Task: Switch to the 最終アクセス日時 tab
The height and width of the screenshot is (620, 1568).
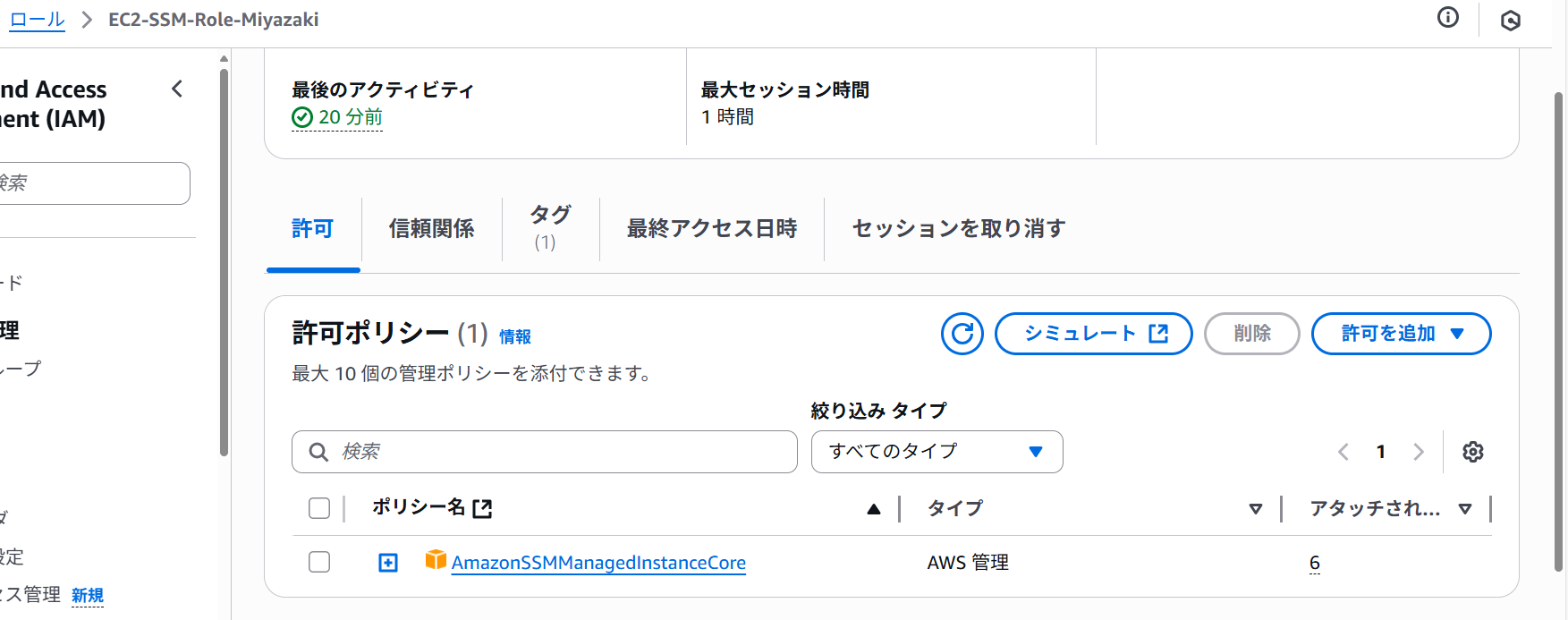Action: point(711,229)
